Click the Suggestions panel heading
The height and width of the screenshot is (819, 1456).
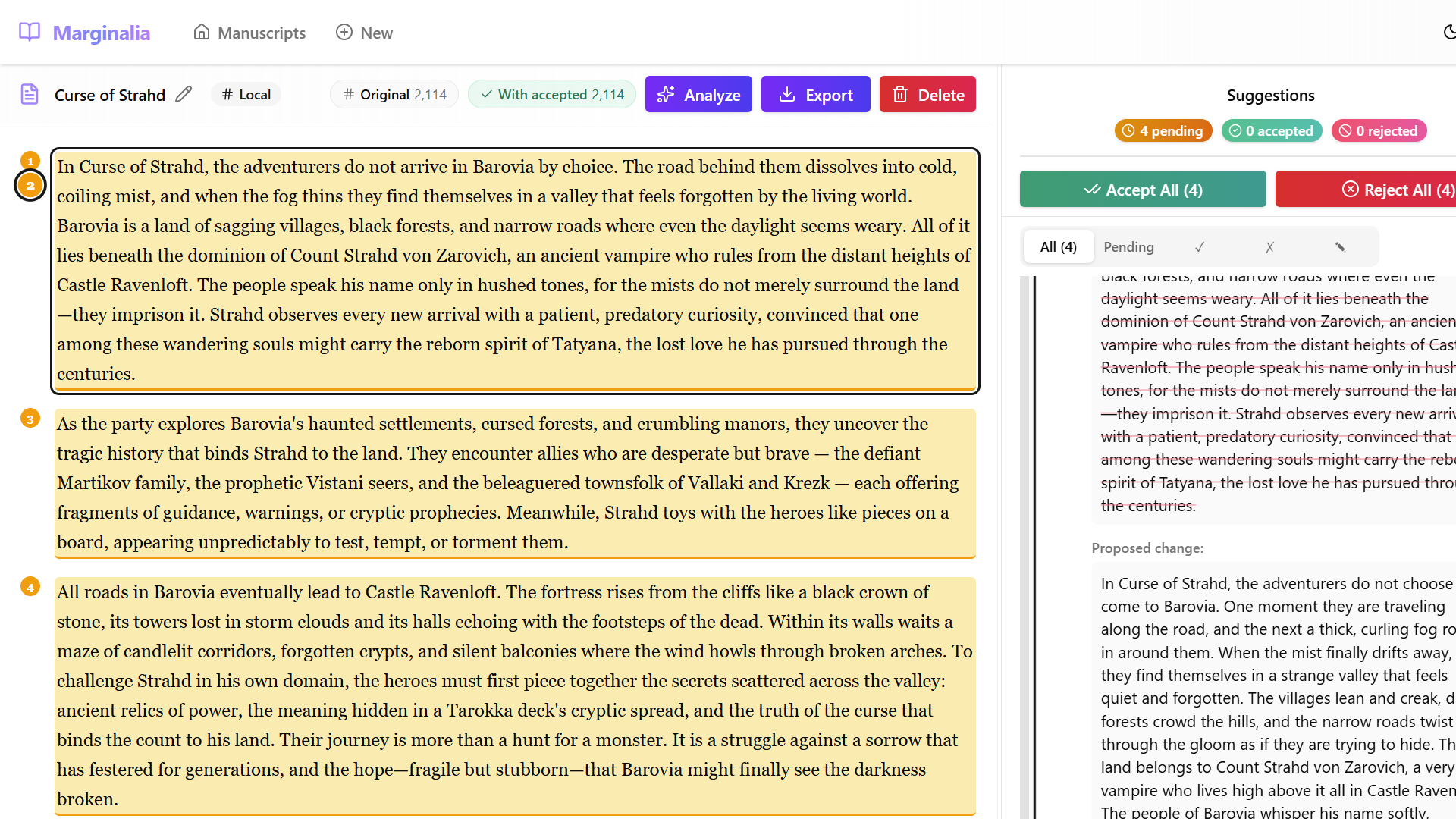[1270, 95]
